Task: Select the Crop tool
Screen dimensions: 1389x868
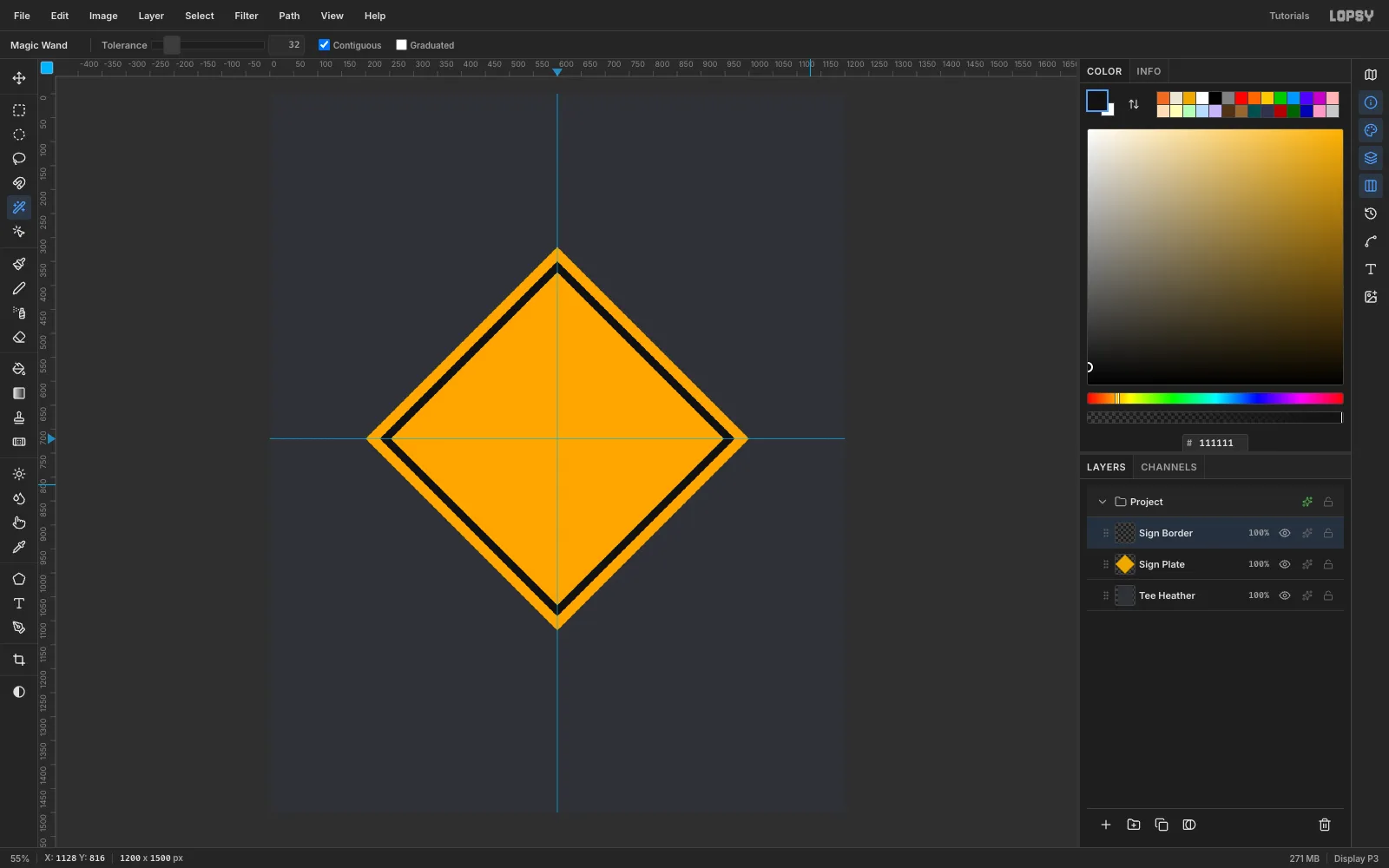Action: click(19, 660)
